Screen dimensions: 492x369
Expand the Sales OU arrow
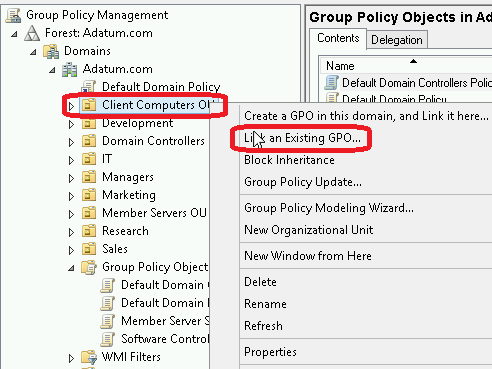[x=71, y=250]
